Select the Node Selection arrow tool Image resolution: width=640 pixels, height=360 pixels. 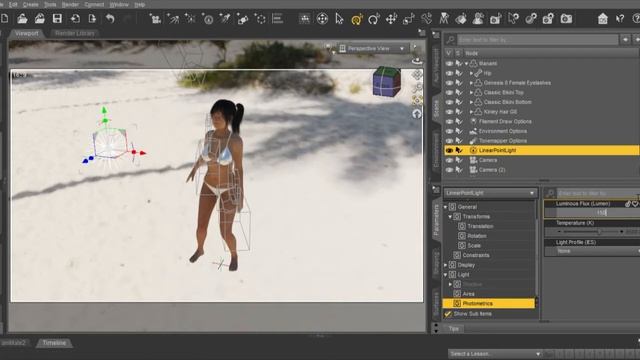[x=339, y=18]
